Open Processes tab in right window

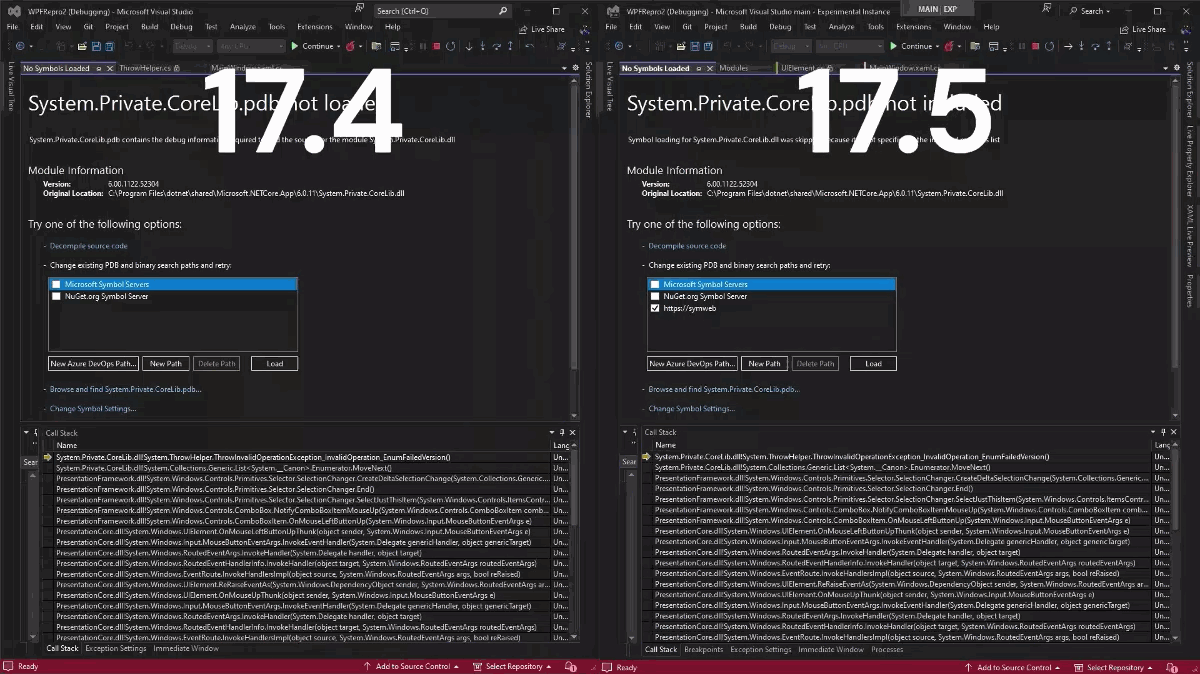point(887,649)
